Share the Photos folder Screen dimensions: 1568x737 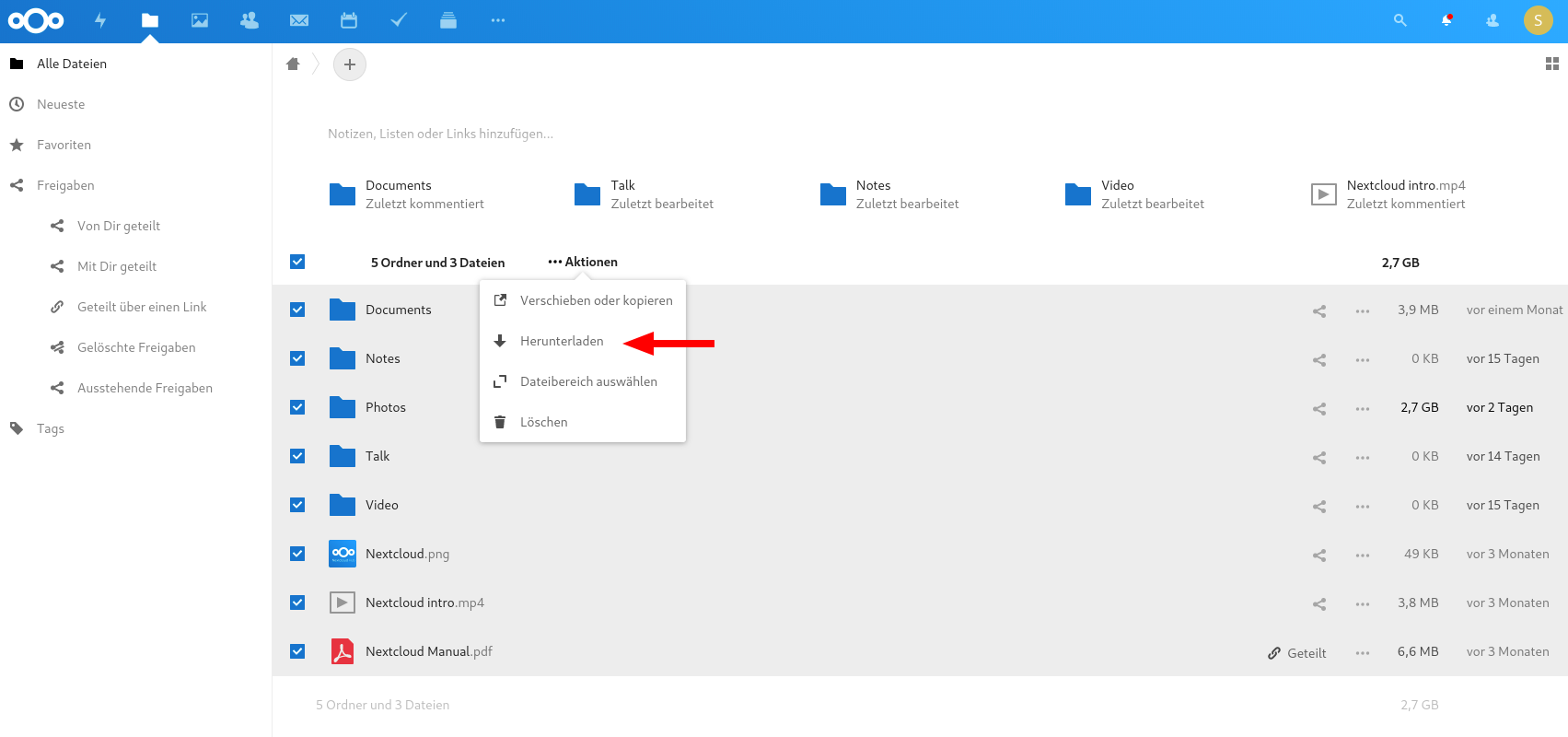pos(1319,409)
